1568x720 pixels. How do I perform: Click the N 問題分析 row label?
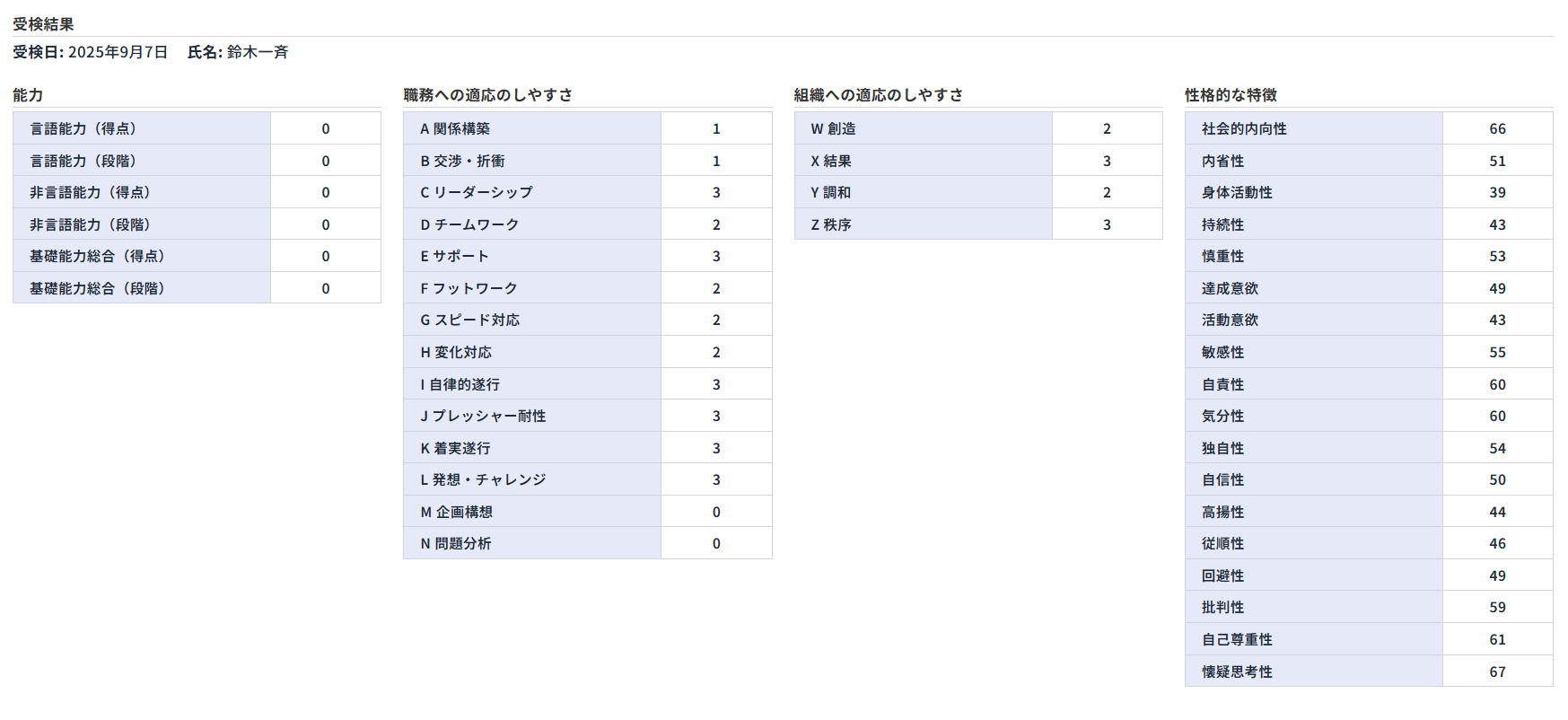(456, 543)
